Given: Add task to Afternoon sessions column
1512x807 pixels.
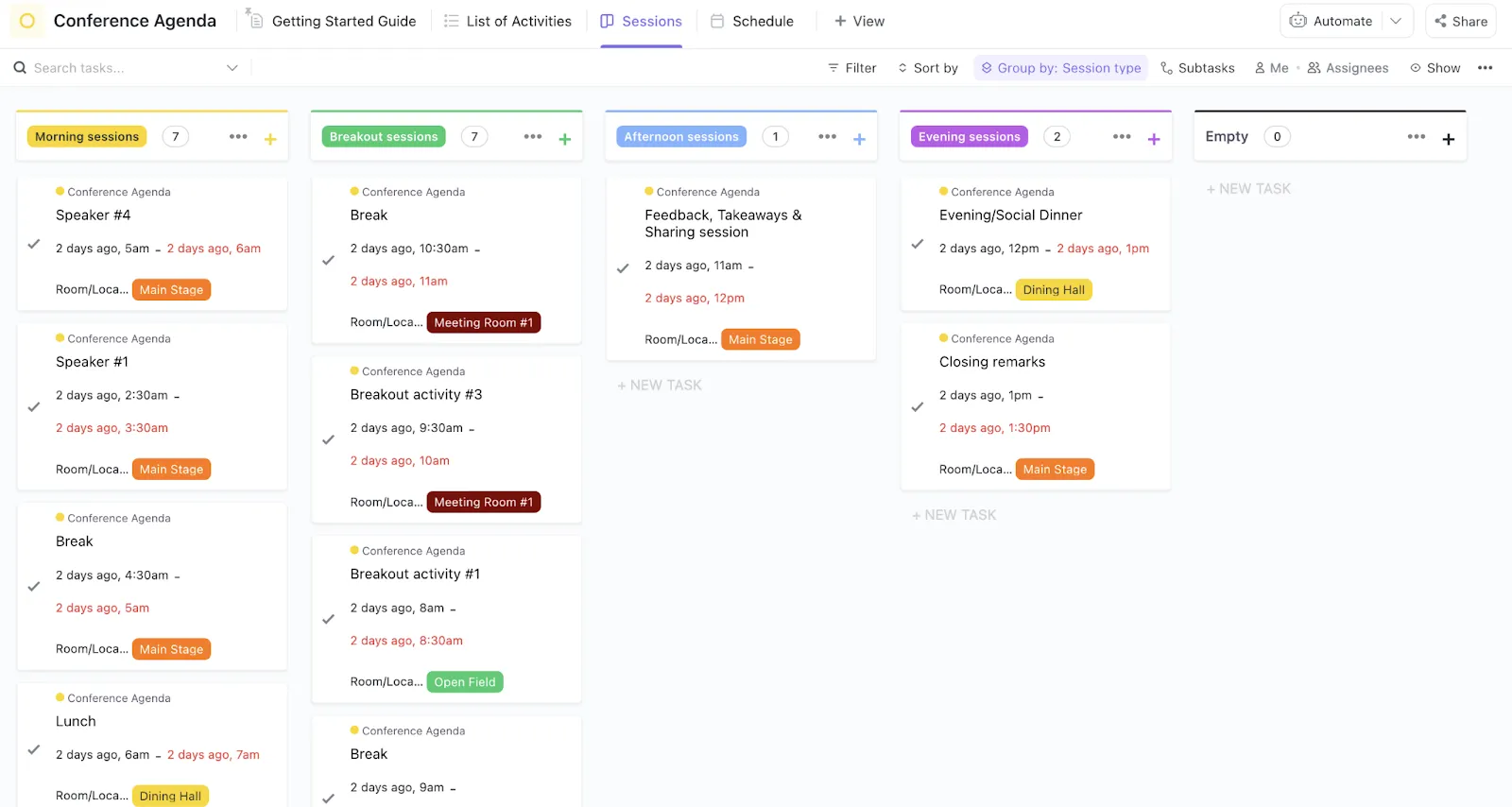Looking at the screenshot, I should point(860,139).
